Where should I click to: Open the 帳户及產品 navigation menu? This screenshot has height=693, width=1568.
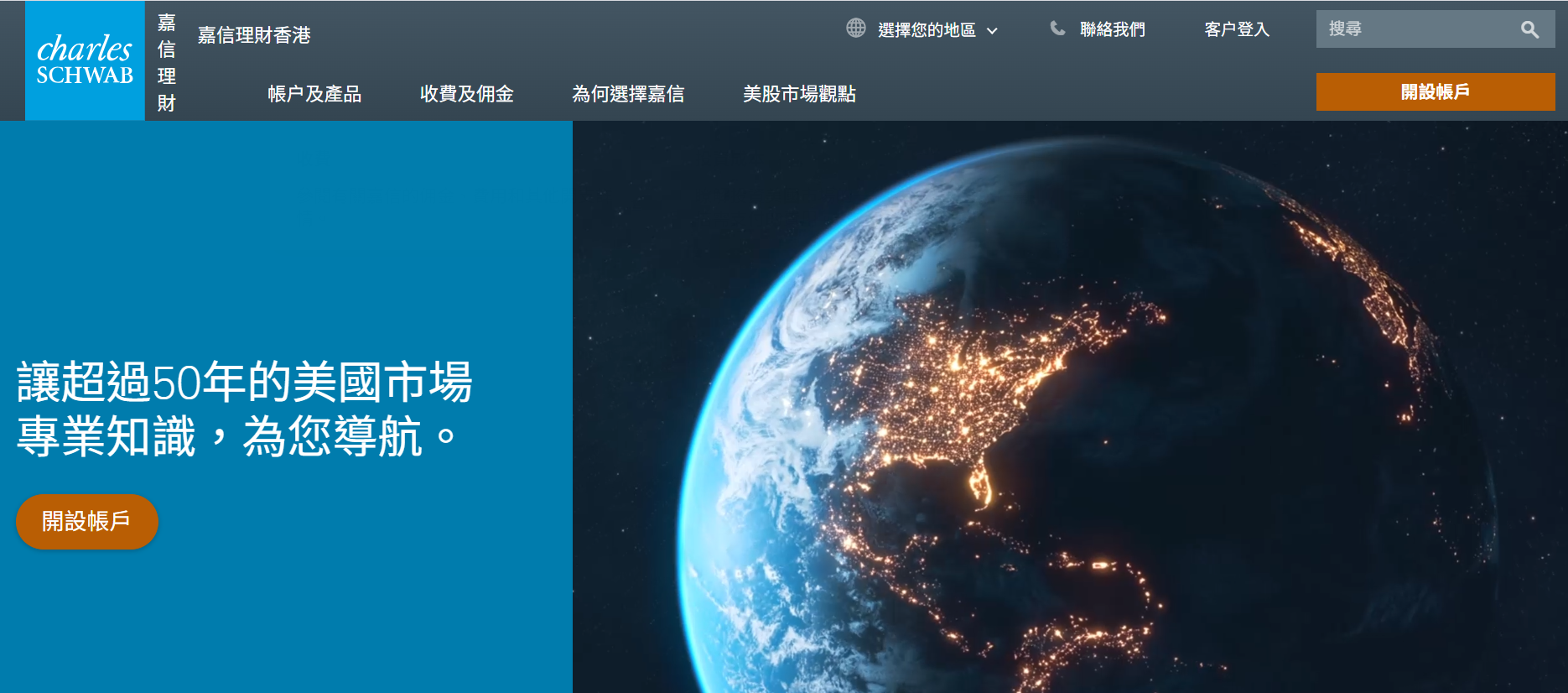(314, 94)
